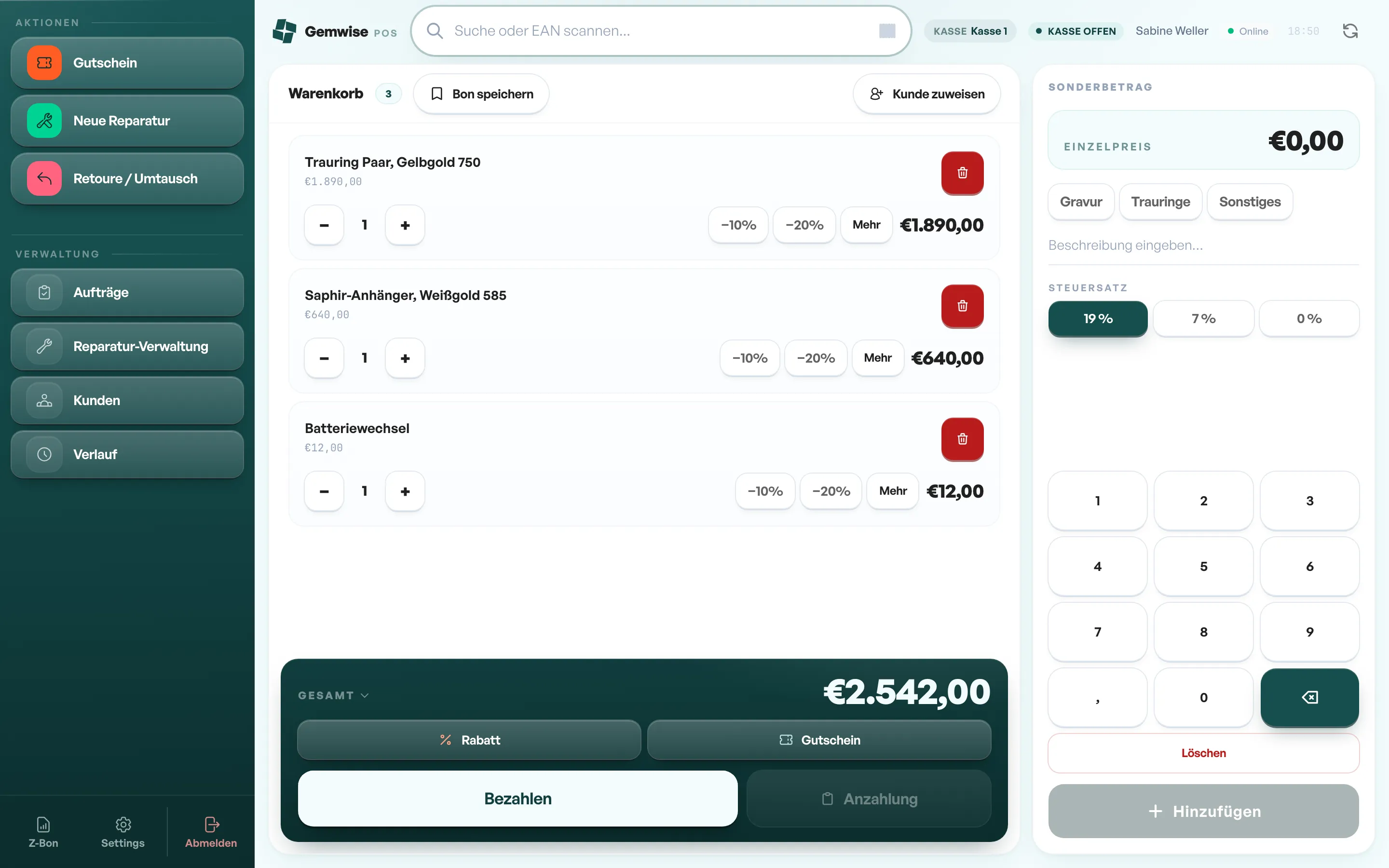Remove Saphir-Anhänger via its red trash icon
The image size is (1389, 868).
click(962, 306)
